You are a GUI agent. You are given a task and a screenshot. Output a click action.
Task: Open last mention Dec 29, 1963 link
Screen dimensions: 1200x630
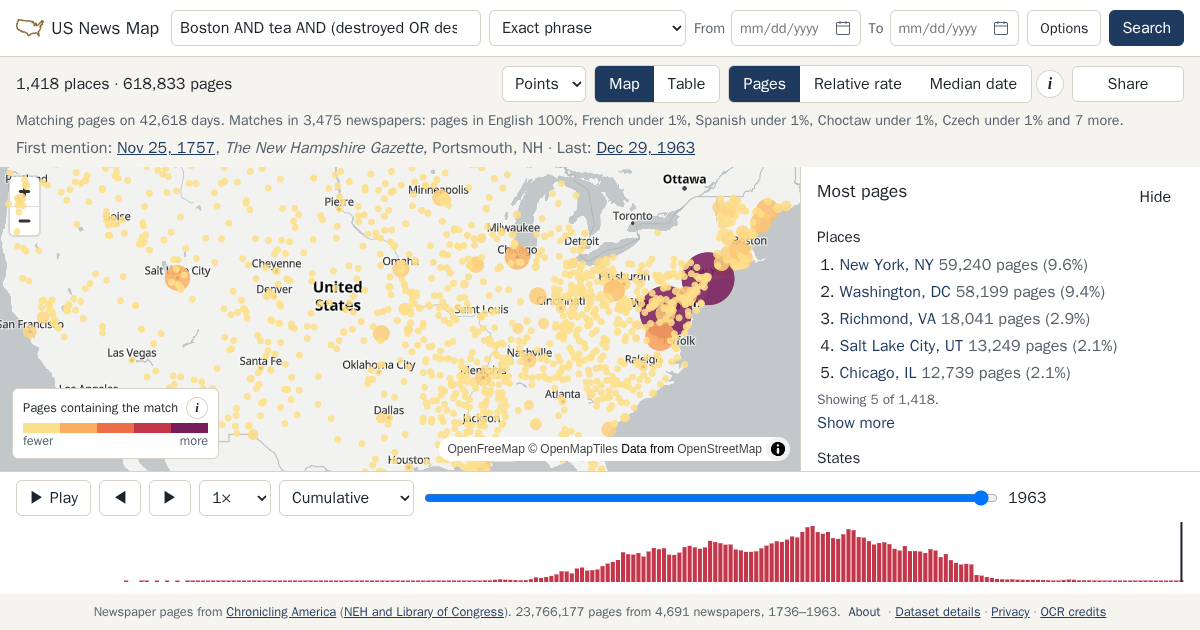pos(645,148)
